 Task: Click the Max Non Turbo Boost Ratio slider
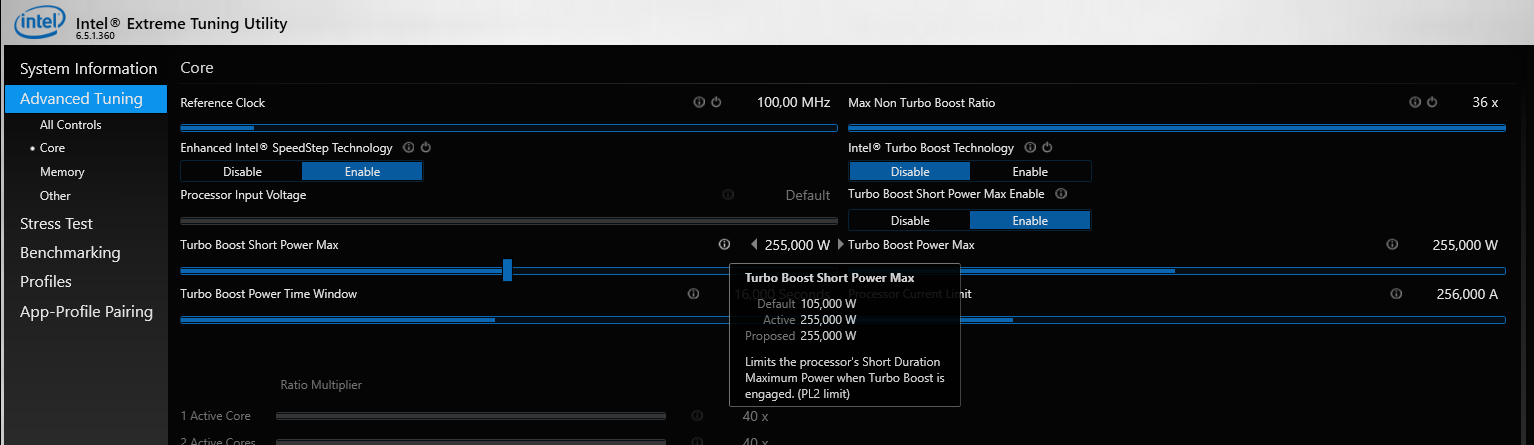1177,128
